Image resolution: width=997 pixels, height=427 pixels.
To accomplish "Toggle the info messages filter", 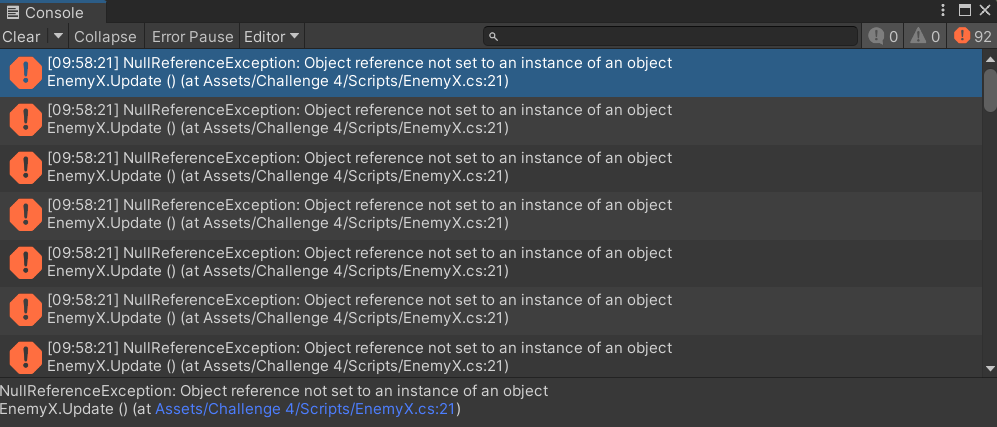I will click(883, 37).
